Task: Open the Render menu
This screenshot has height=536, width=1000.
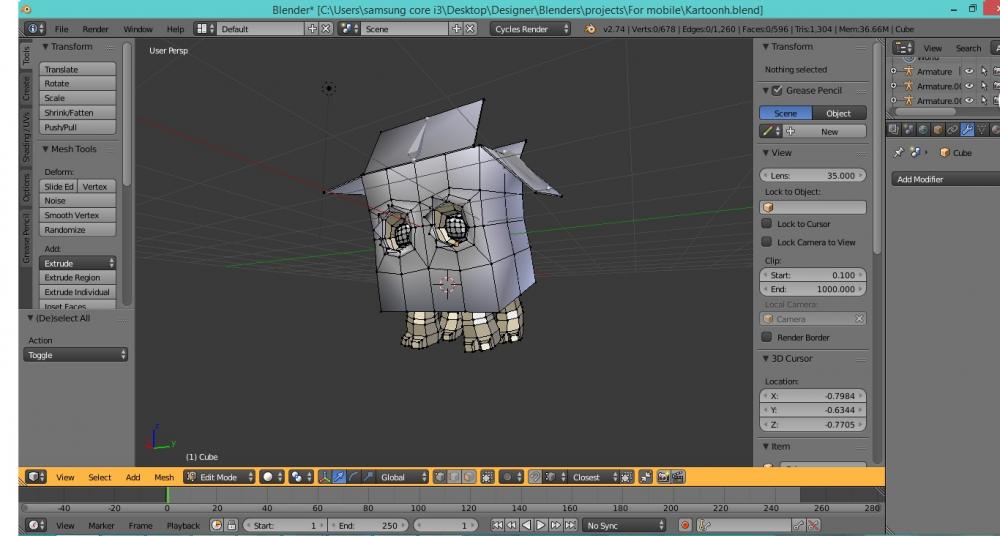Action: (x=95, y=30)
